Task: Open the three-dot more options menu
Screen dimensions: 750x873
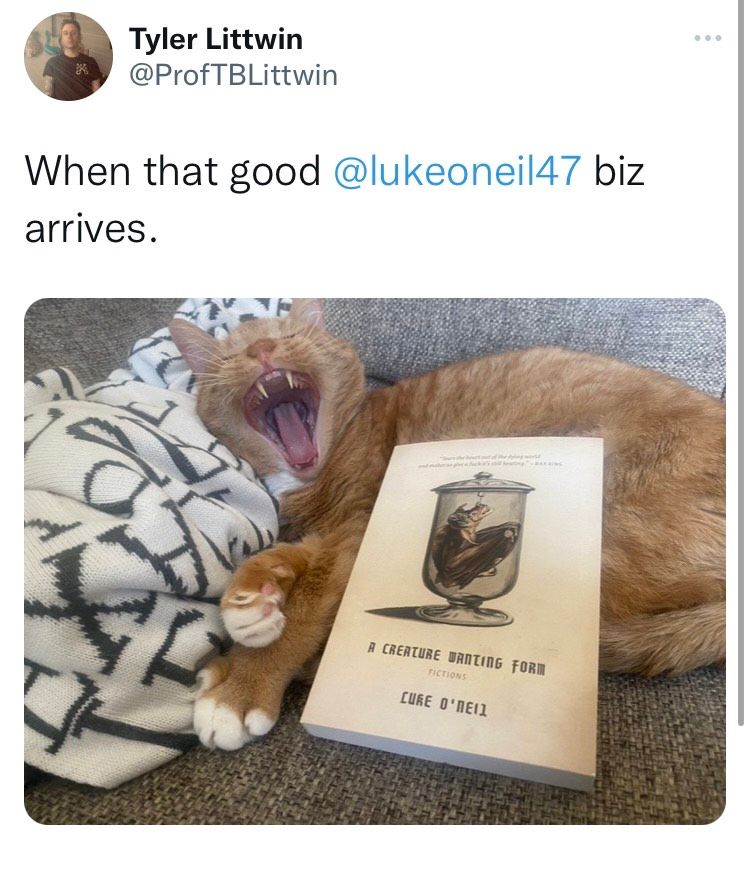Action: [708, 38]
